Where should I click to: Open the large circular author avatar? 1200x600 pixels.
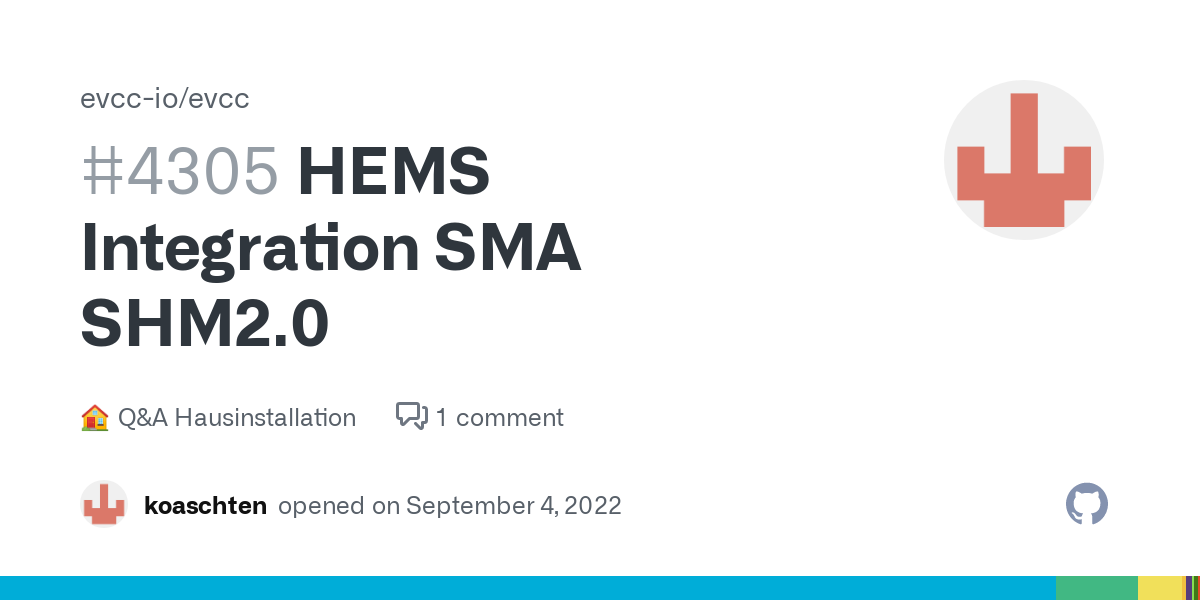[1023, 160]
